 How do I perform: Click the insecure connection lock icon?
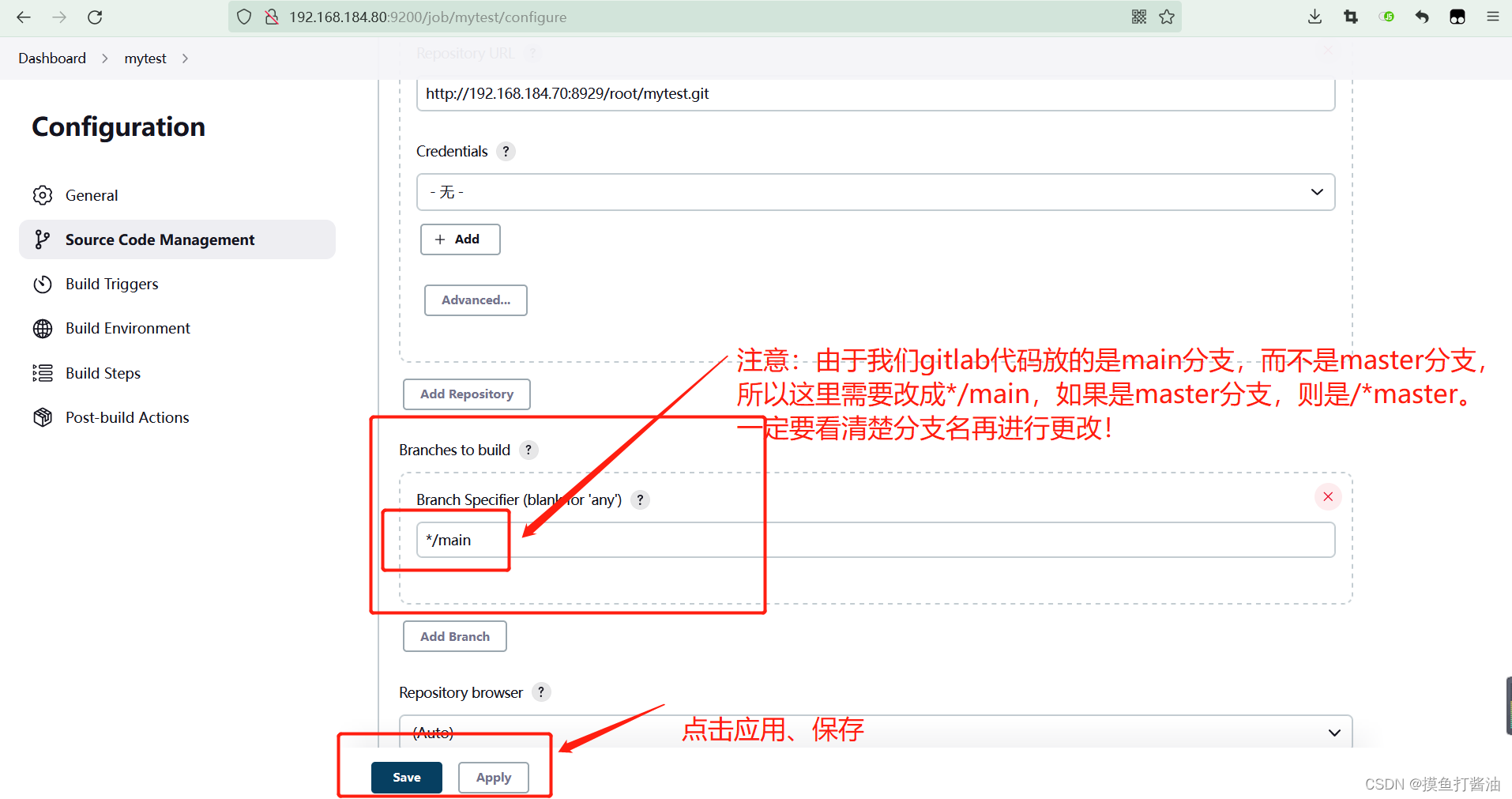[271, 17]
